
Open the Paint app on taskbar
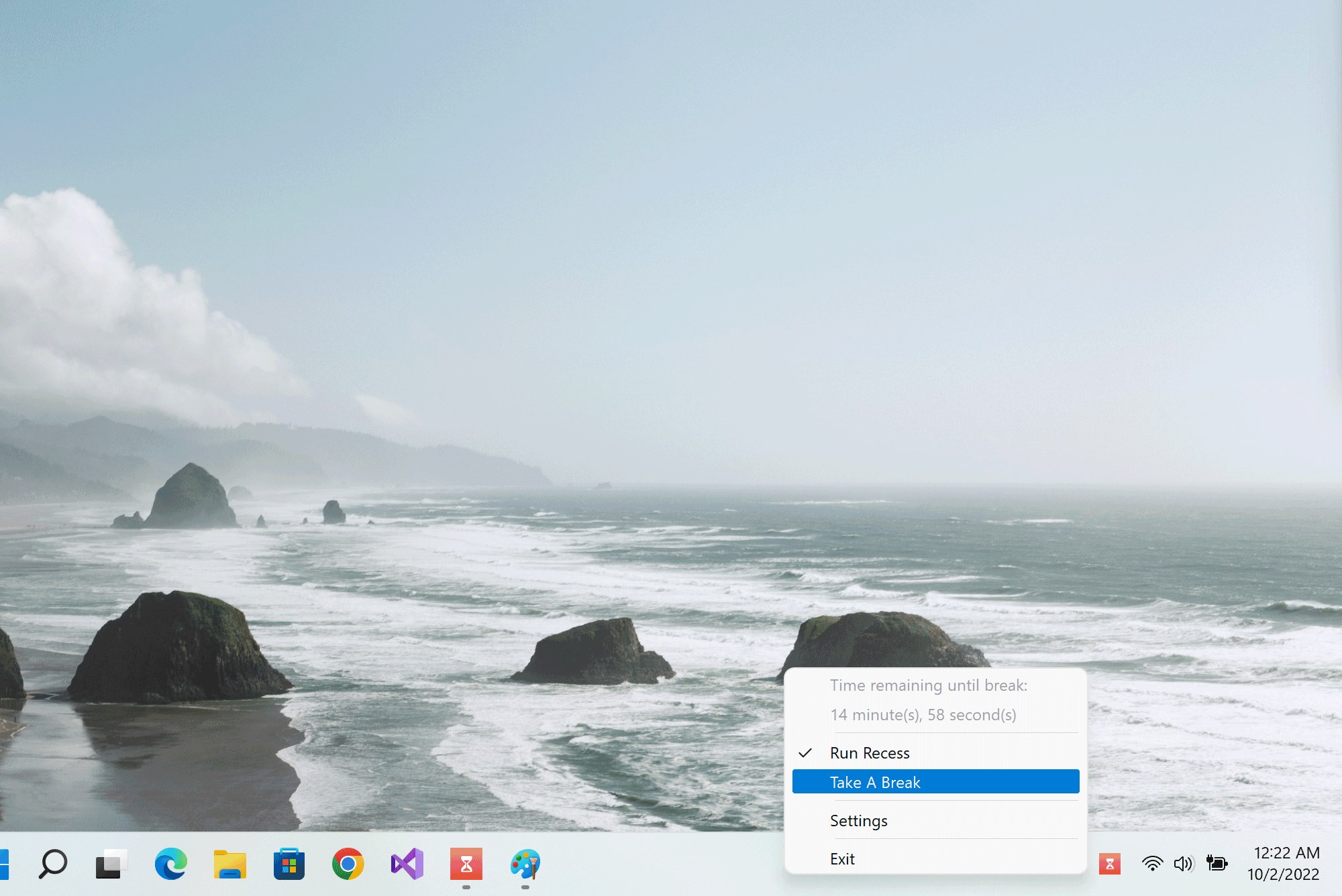pyautogui.click(x=525, y=864)
